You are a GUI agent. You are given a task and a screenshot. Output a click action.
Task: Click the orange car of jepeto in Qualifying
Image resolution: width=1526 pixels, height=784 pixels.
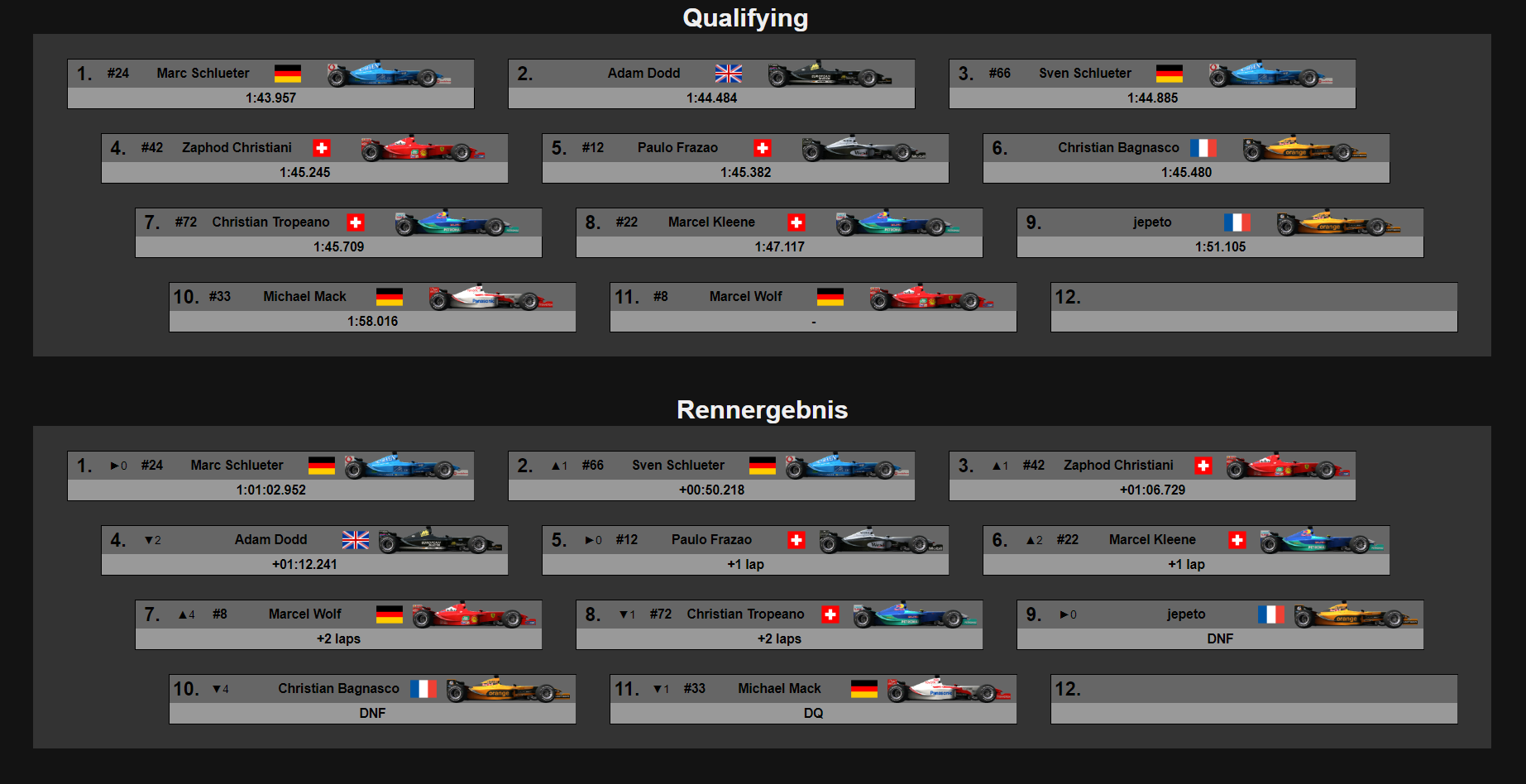[1338, 223]
